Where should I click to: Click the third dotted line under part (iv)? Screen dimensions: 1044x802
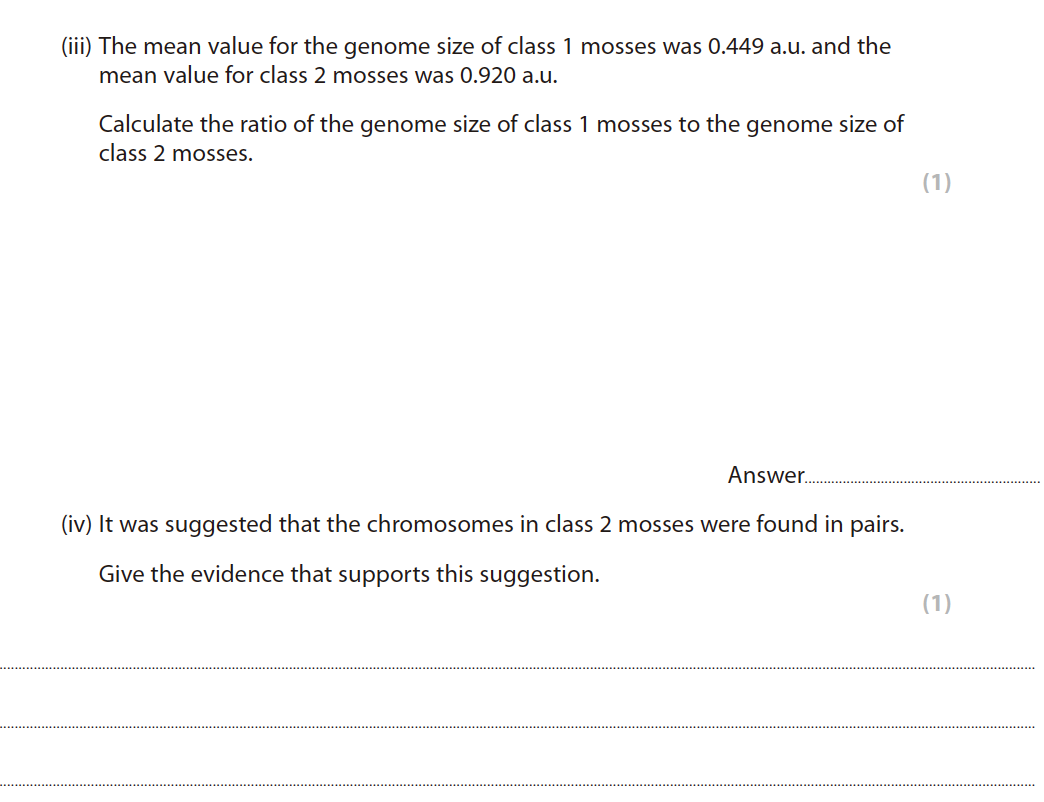pyautogui.click(x=518, y=785)
